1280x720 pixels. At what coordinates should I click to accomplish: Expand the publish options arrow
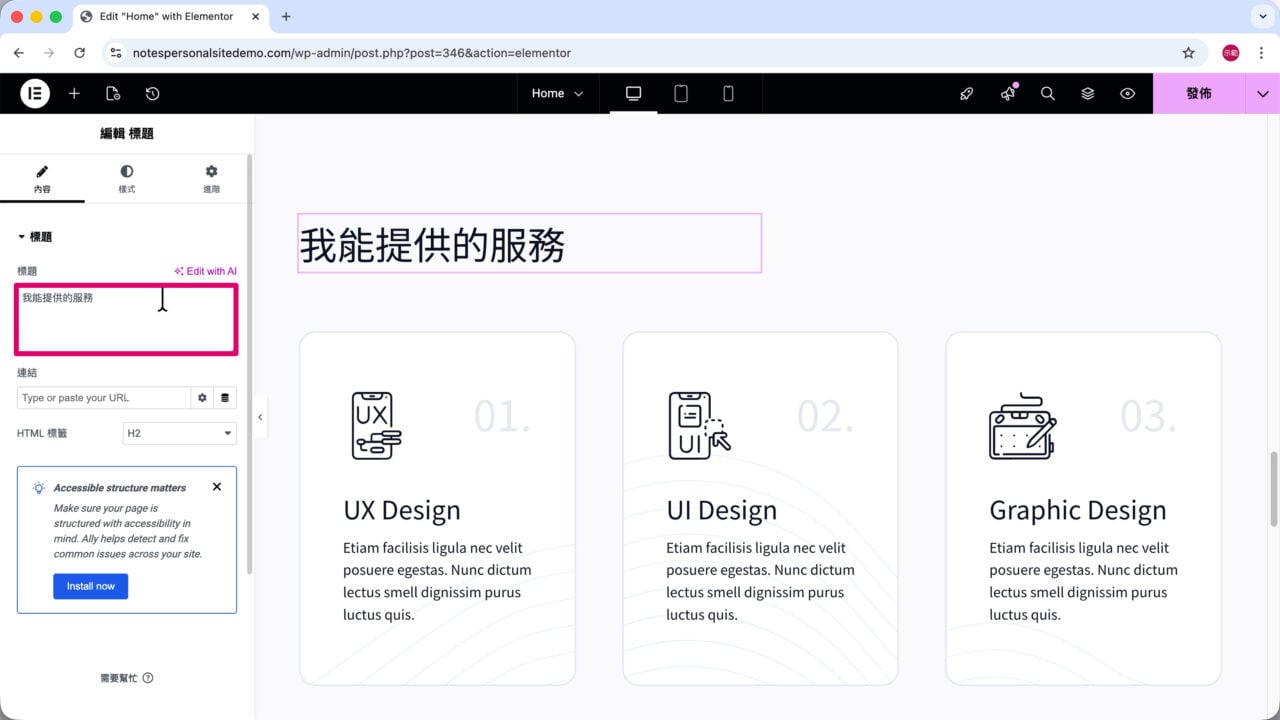[x=1263, y=93]
